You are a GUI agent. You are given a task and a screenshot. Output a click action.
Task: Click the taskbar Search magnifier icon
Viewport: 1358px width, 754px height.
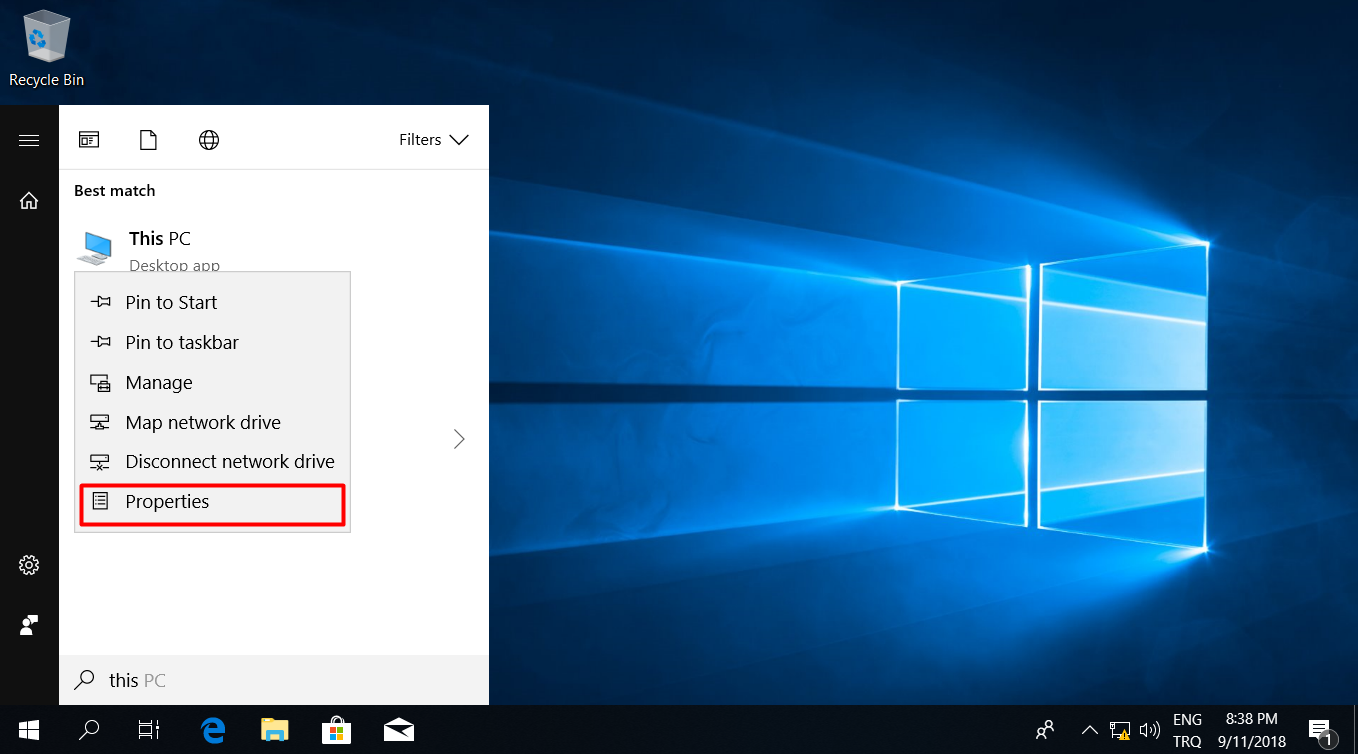[x=89, y=730]
